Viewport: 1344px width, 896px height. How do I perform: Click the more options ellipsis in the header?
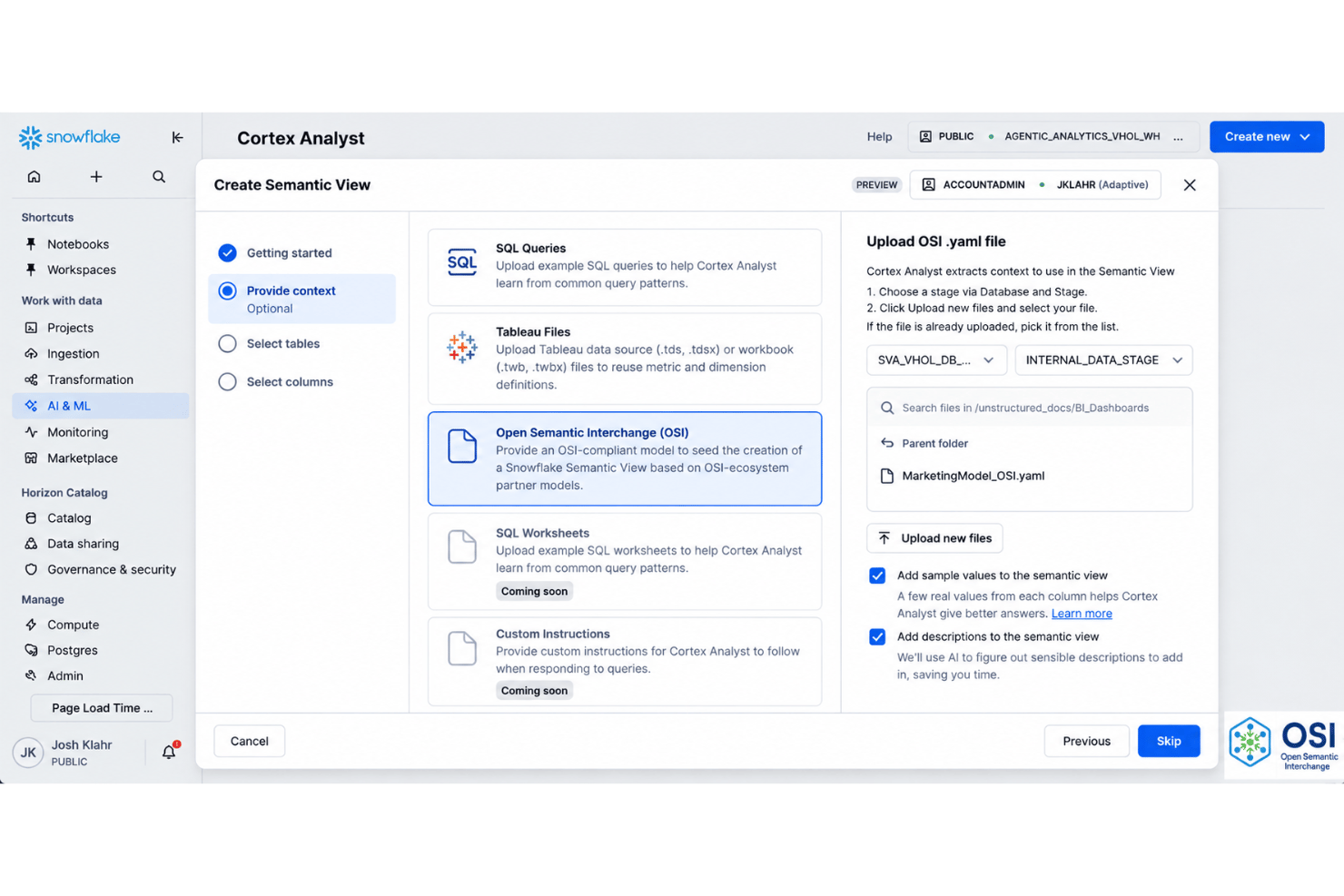tap(1179, 137)
